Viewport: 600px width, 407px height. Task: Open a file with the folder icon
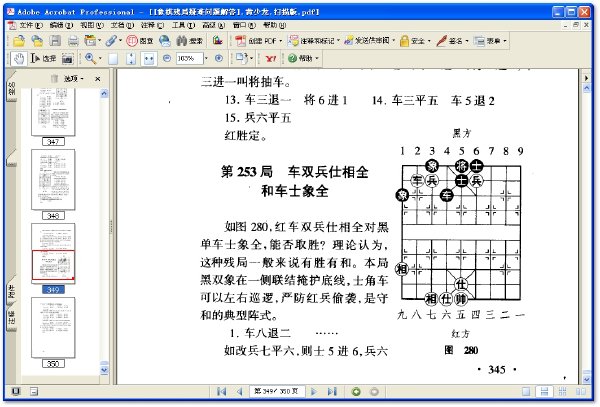tap(19, 41)
